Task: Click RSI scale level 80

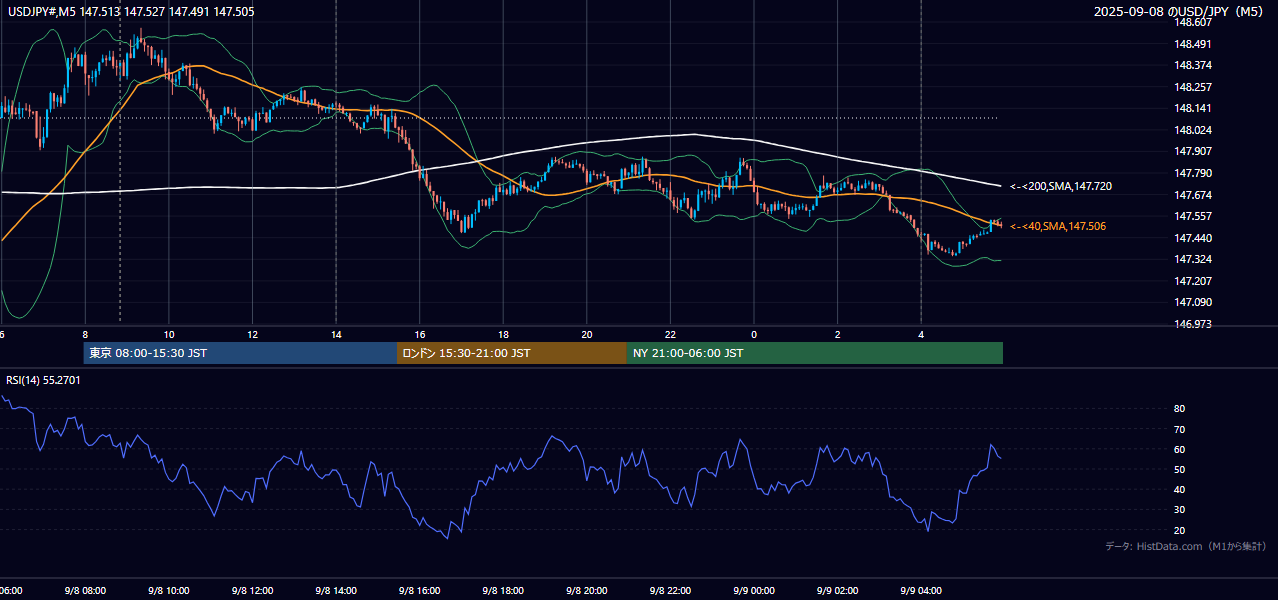Action: tap(1180, 409)
